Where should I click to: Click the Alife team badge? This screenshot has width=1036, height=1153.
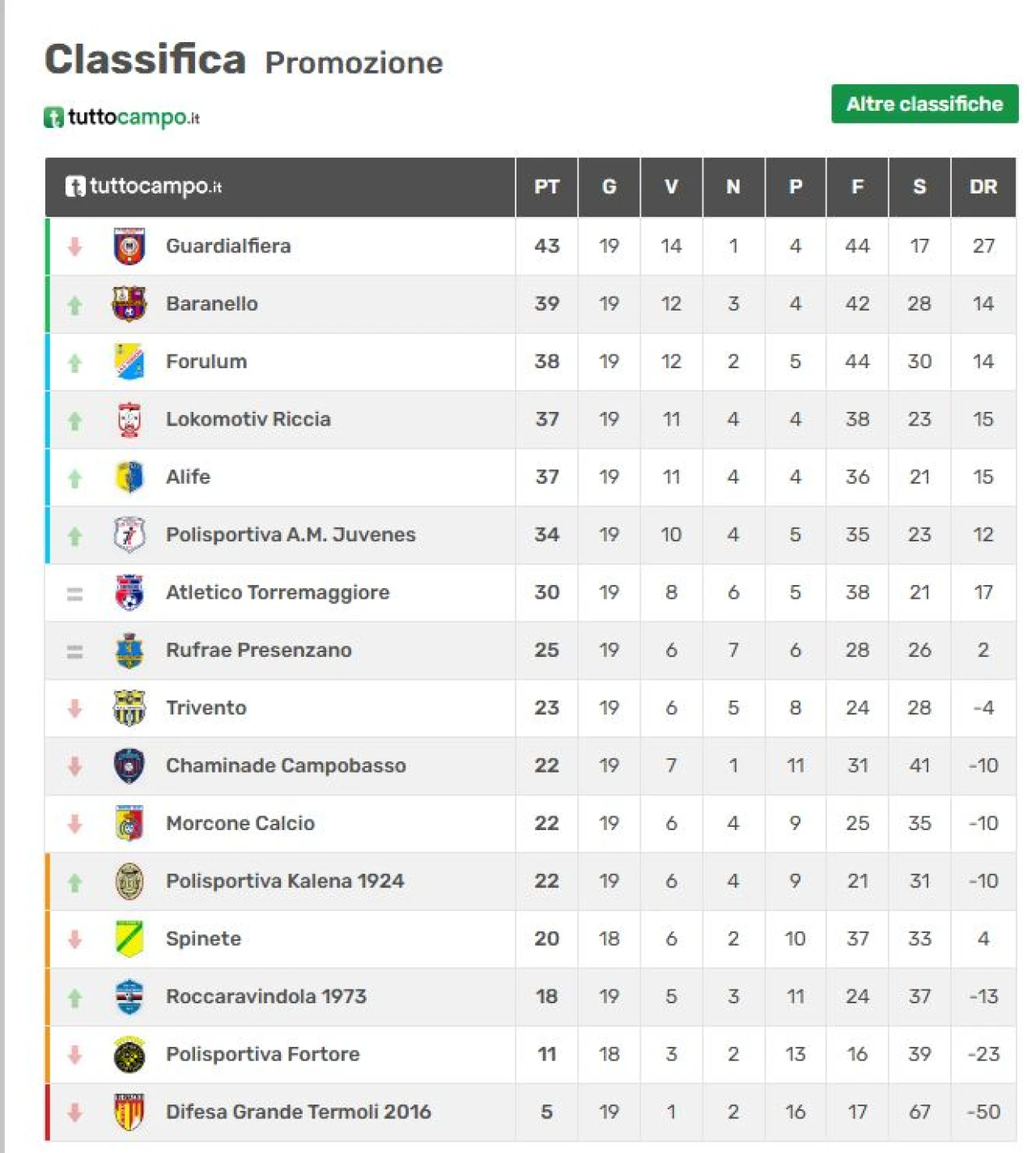pyautogui.click(x=129, y=477)
